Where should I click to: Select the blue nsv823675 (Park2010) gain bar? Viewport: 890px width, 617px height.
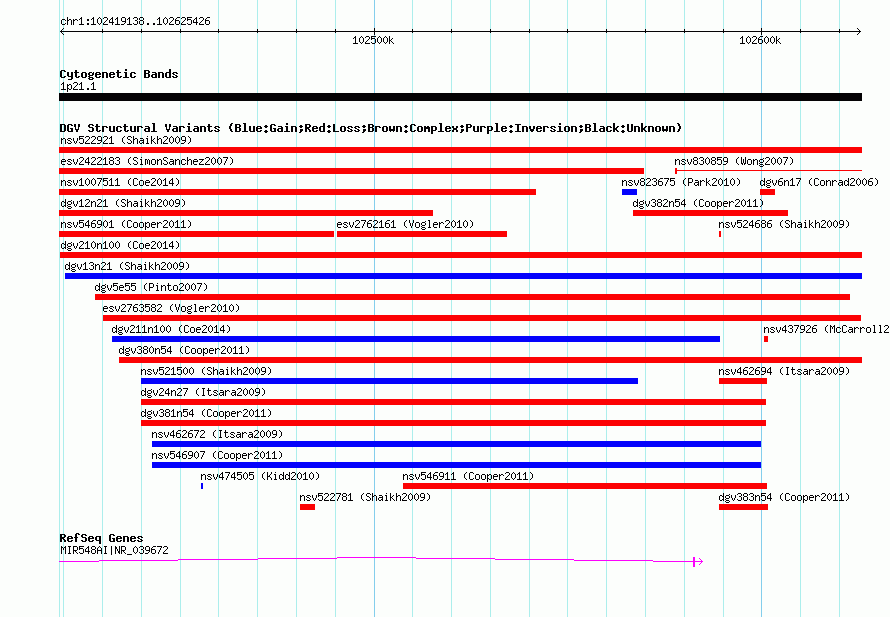click(629, 192)
